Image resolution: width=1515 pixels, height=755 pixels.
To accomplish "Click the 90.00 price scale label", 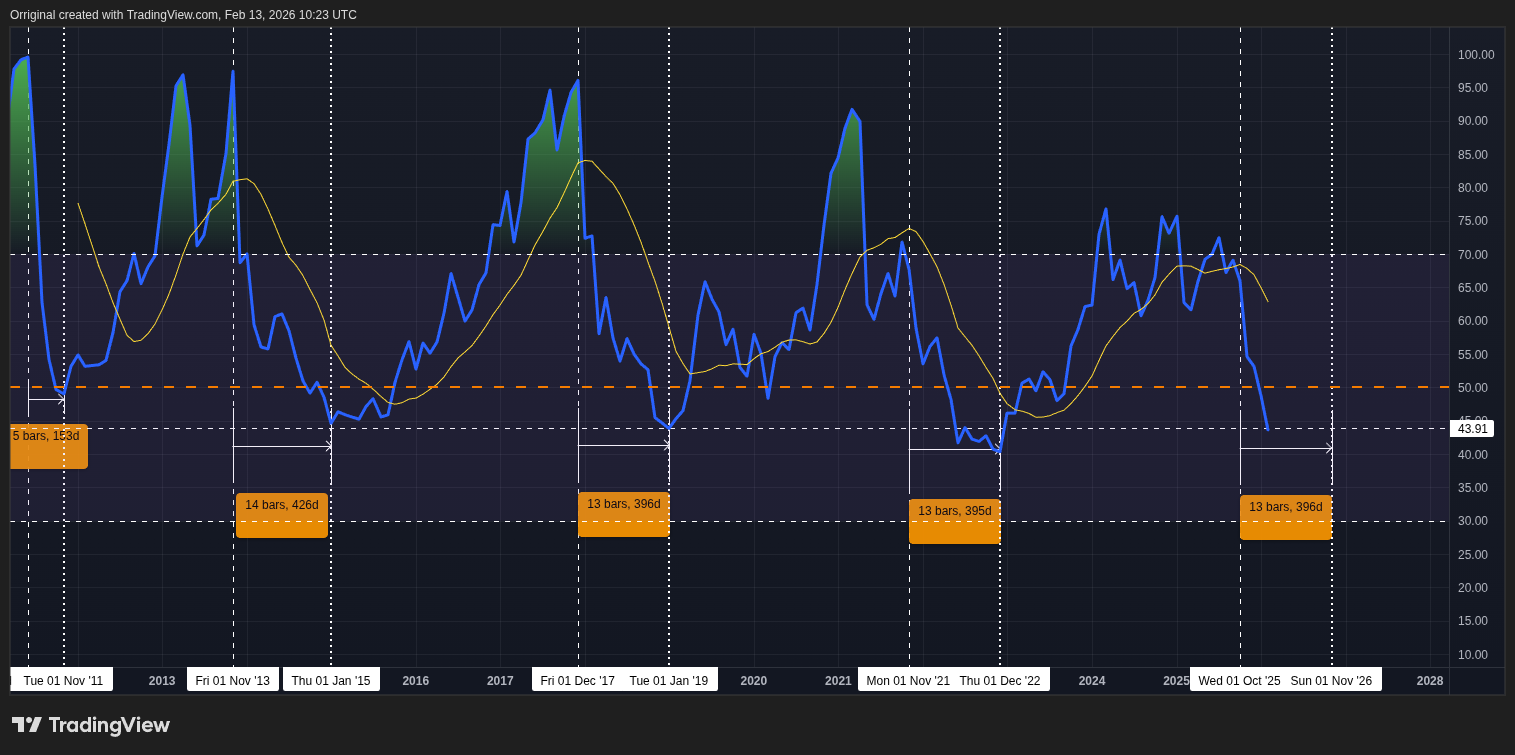I will [x=1473, y=121].
